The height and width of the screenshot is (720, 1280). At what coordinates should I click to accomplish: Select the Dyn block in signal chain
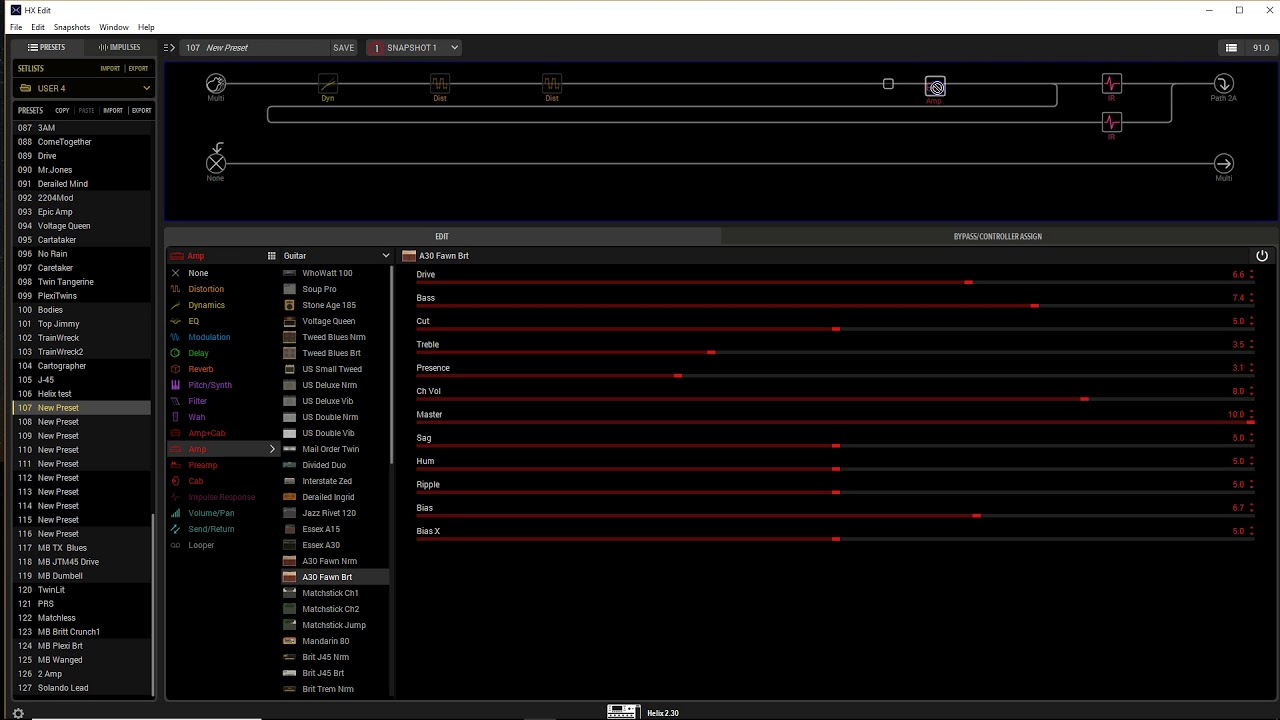(328, 83)
